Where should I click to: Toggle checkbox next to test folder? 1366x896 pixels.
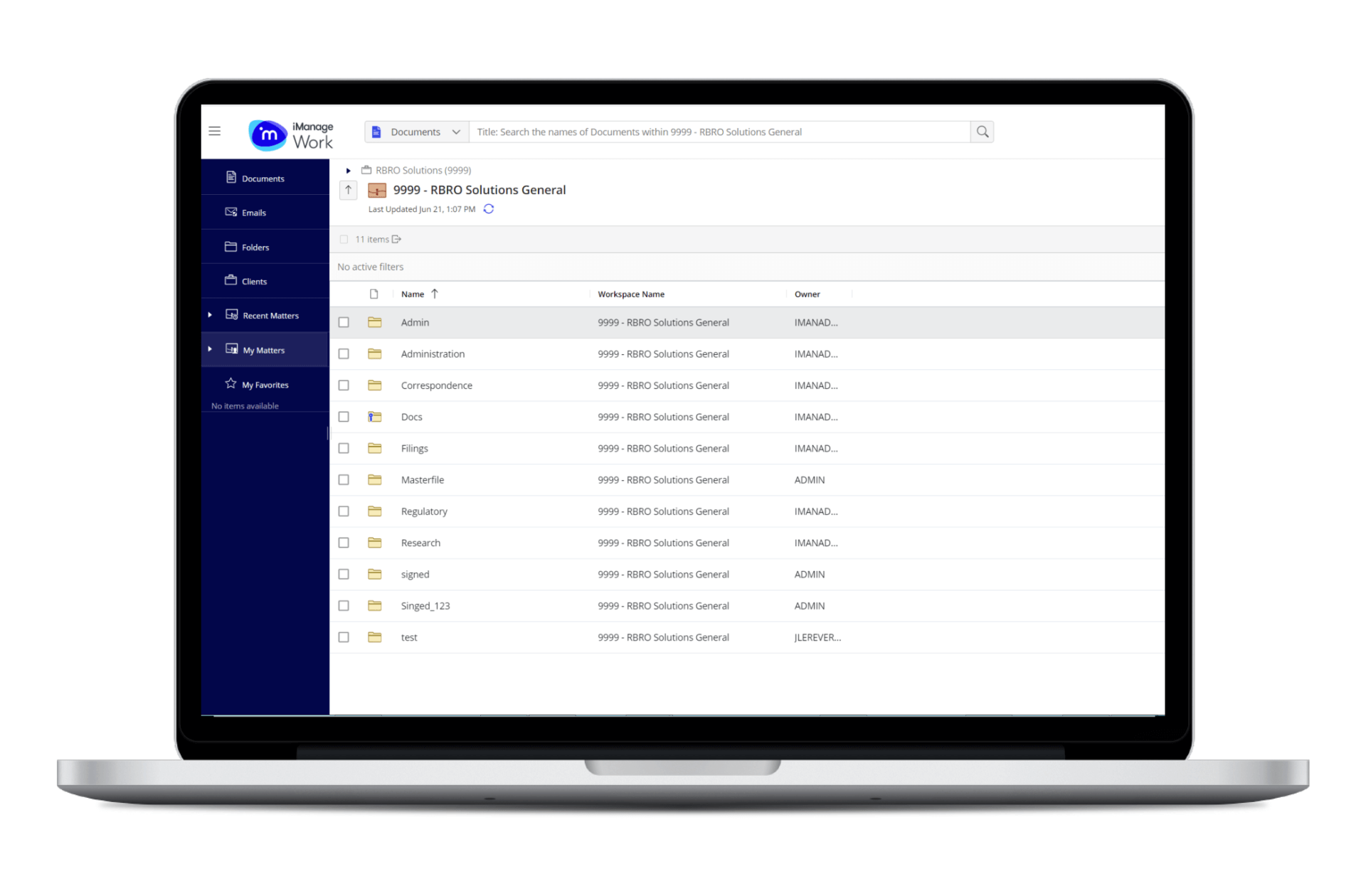click(x=345, y=637)
